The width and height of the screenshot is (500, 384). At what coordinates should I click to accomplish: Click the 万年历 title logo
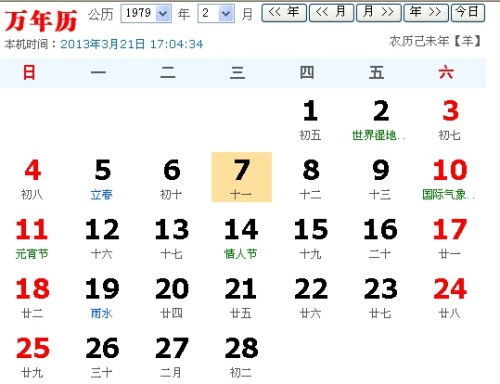[x=41, y=21]
